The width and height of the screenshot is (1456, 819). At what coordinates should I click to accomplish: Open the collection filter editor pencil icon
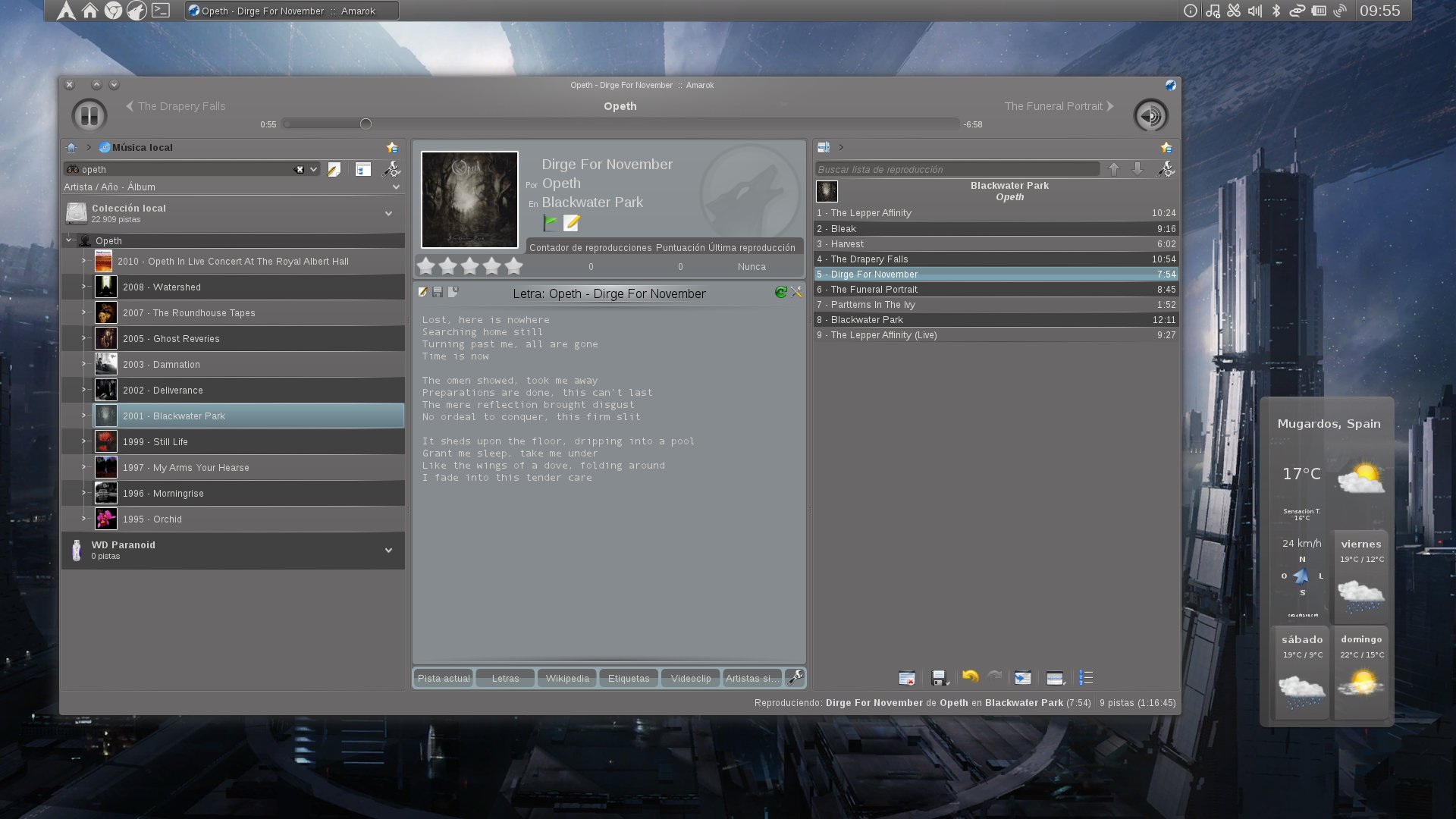(x=334, y=170)
